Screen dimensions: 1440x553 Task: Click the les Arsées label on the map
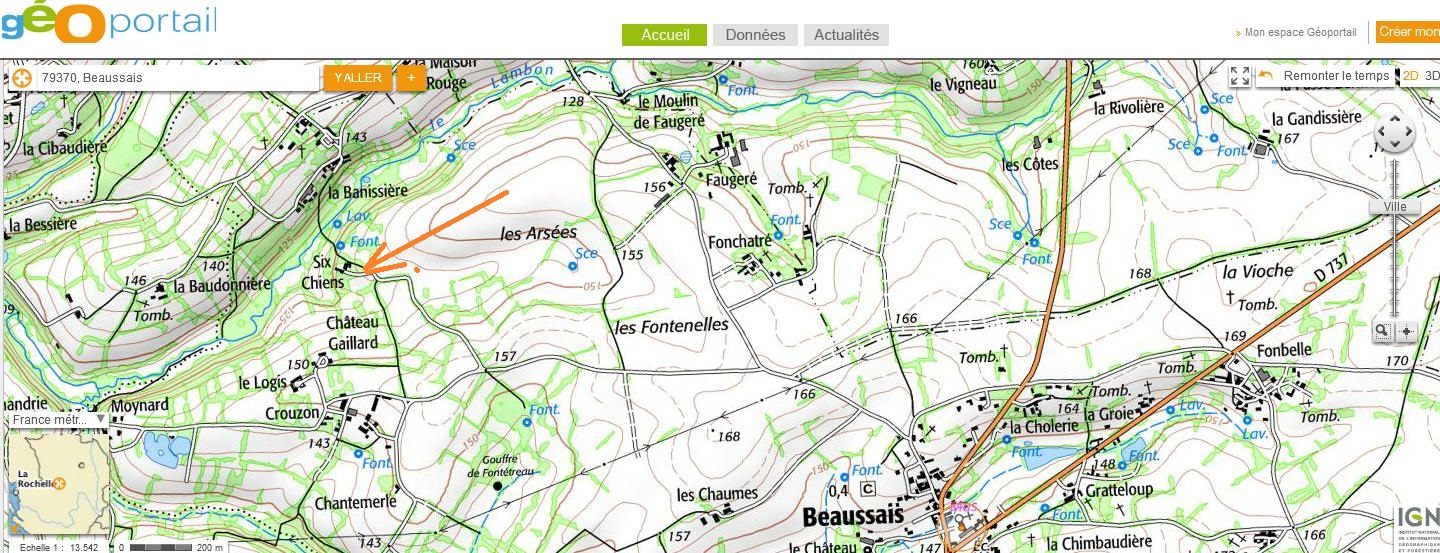tap(538, 233)
